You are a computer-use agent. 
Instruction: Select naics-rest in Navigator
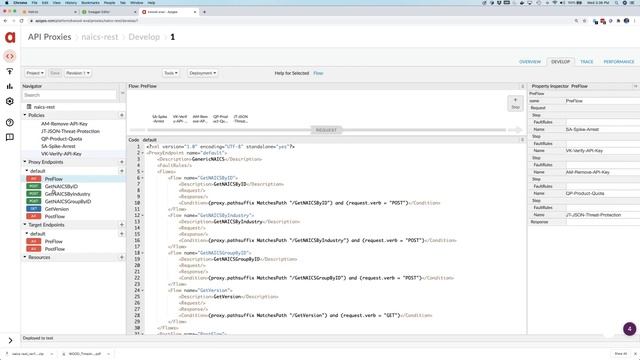(44, 107)
